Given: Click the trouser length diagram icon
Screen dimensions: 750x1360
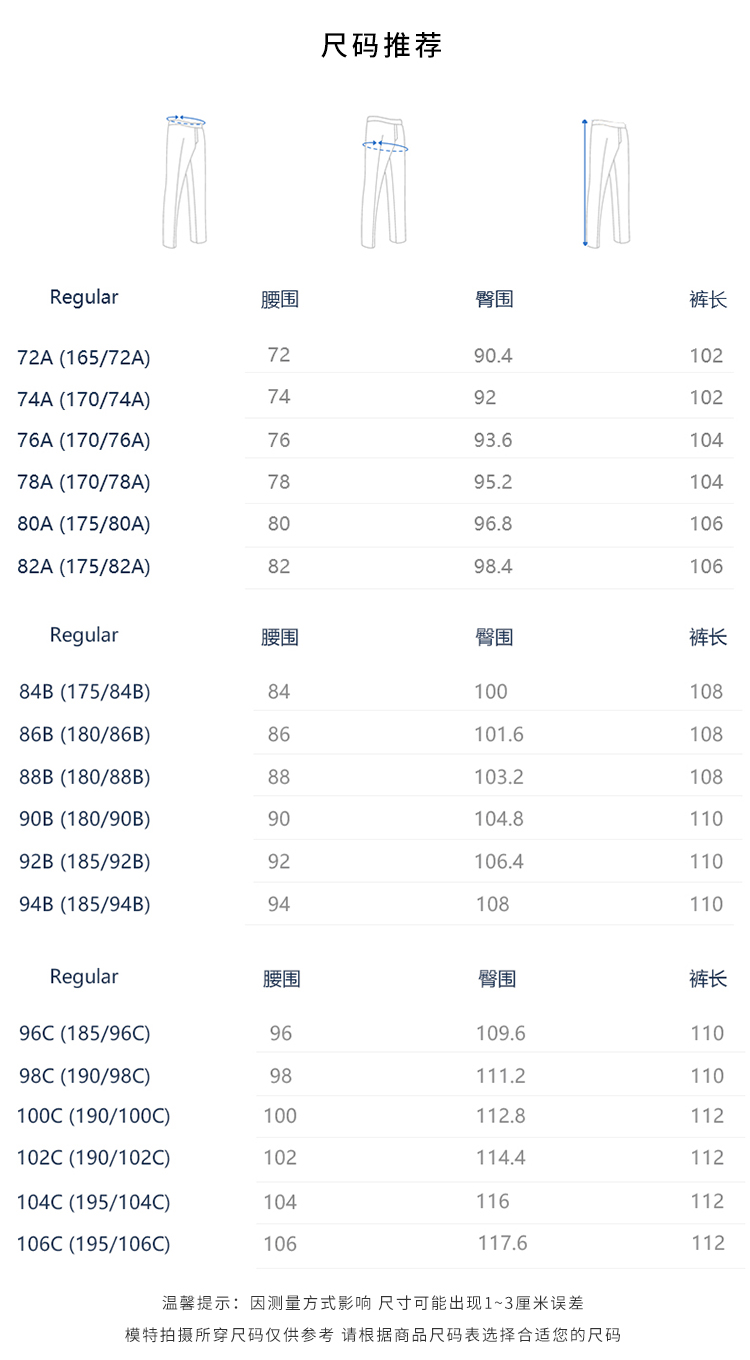Looking at the screenshot, I should (606, 182).
